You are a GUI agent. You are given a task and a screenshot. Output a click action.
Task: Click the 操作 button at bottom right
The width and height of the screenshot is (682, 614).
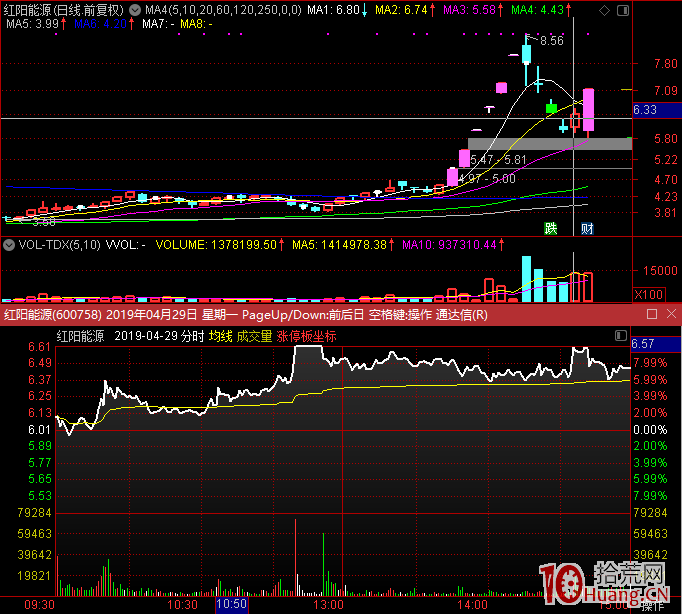click(652, 606)
